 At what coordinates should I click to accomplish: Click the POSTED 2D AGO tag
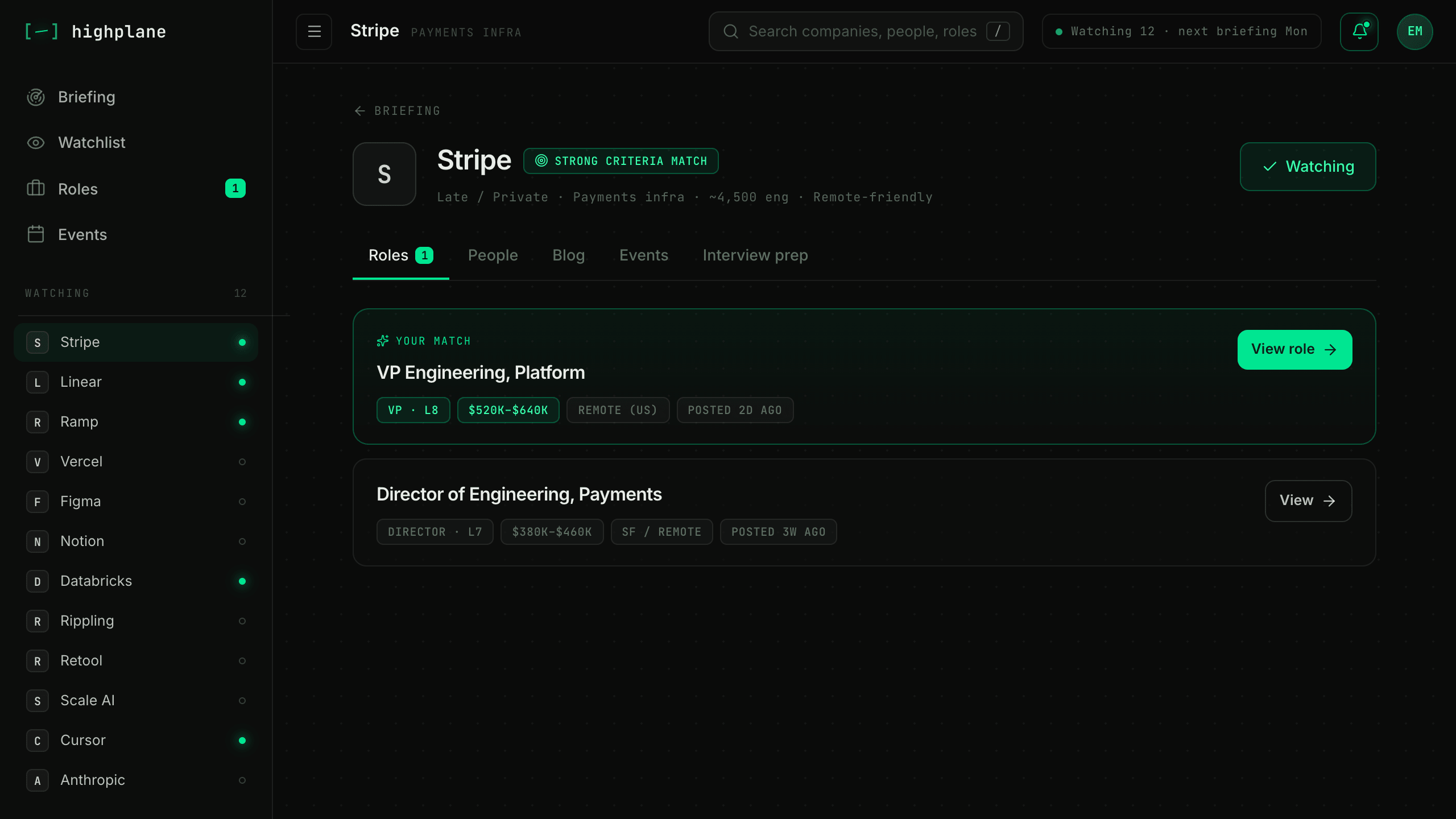[735, 410]
